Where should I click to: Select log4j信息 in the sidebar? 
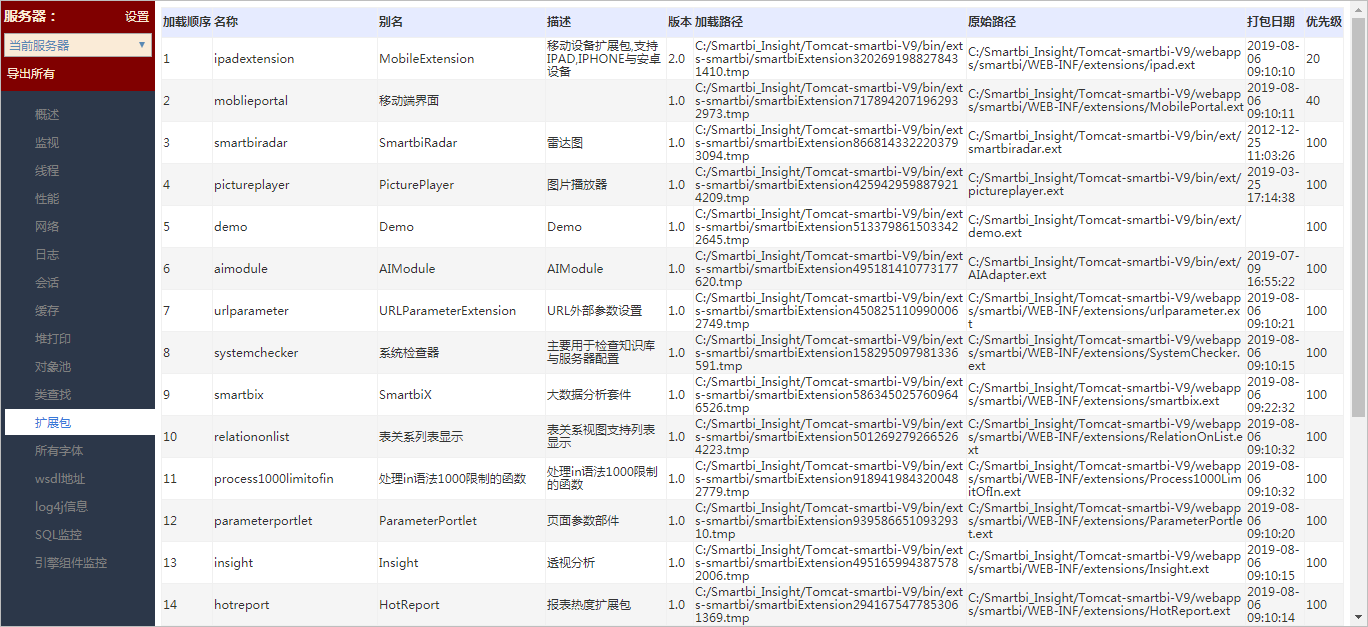61,507
